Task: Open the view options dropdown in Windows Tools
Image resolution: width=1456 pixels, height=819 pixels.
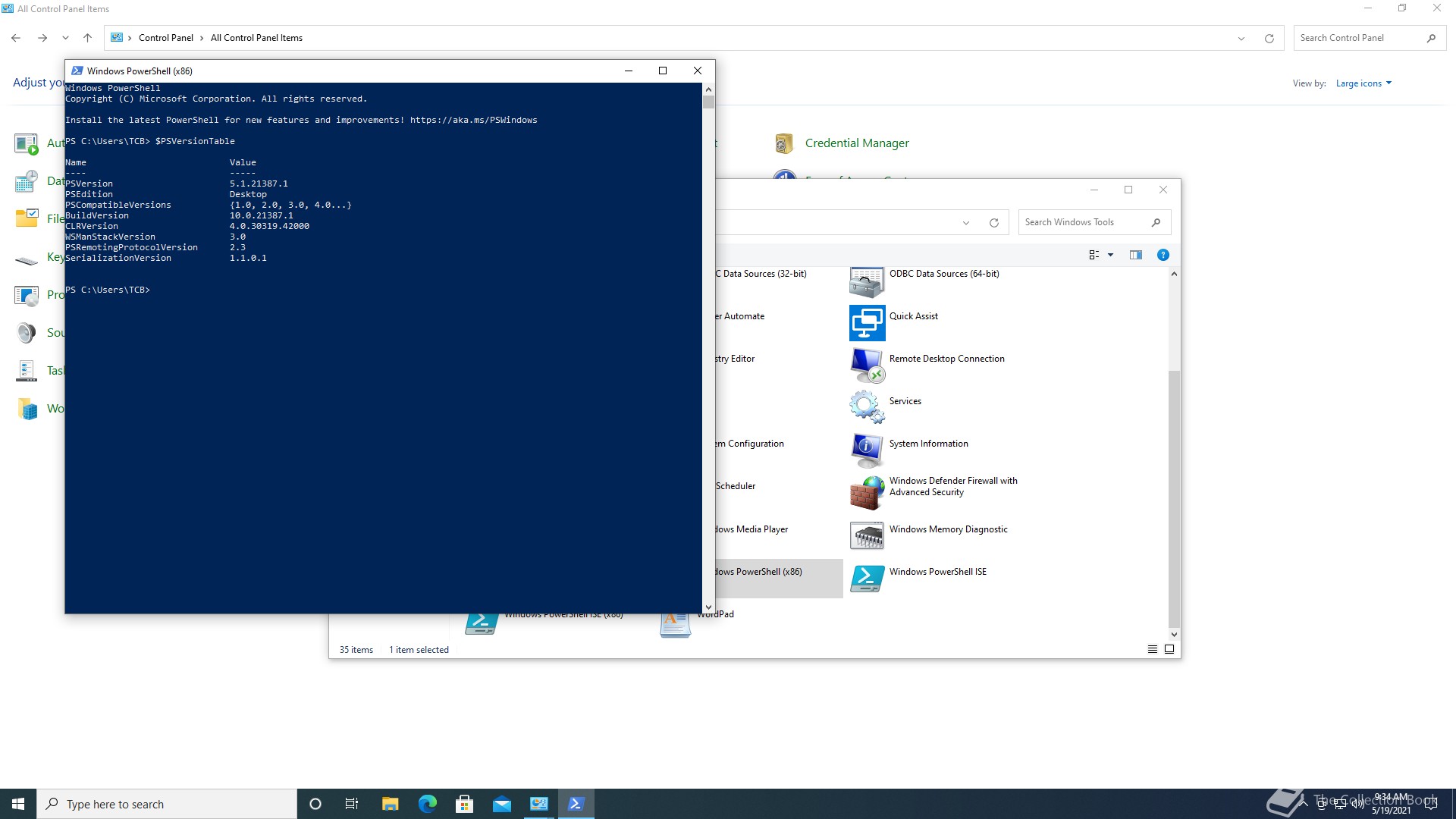Action: point(1110,255)
